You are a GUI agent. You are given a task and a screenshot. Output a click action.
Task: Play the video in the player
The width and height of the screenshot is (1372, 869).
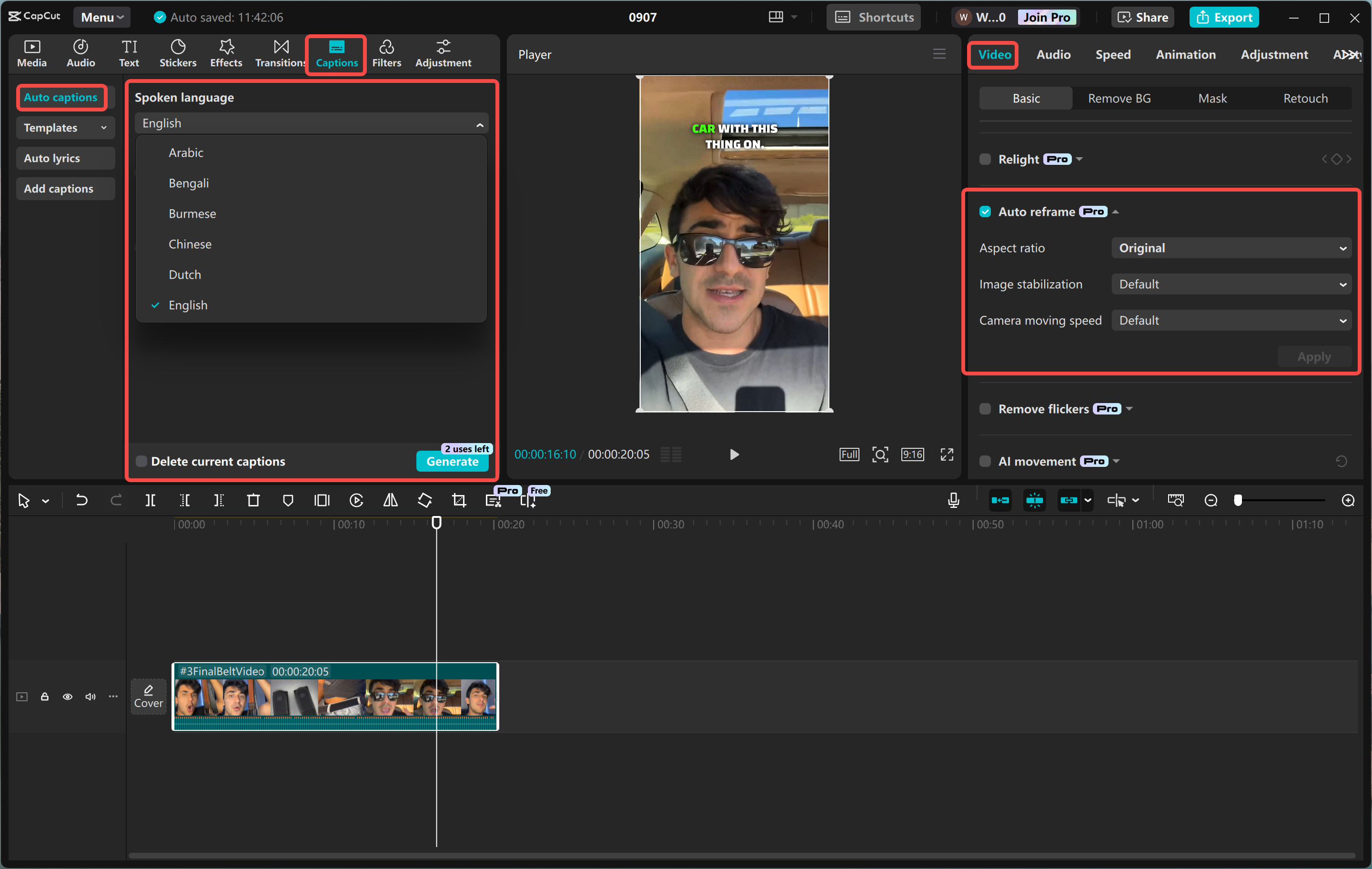734,454
